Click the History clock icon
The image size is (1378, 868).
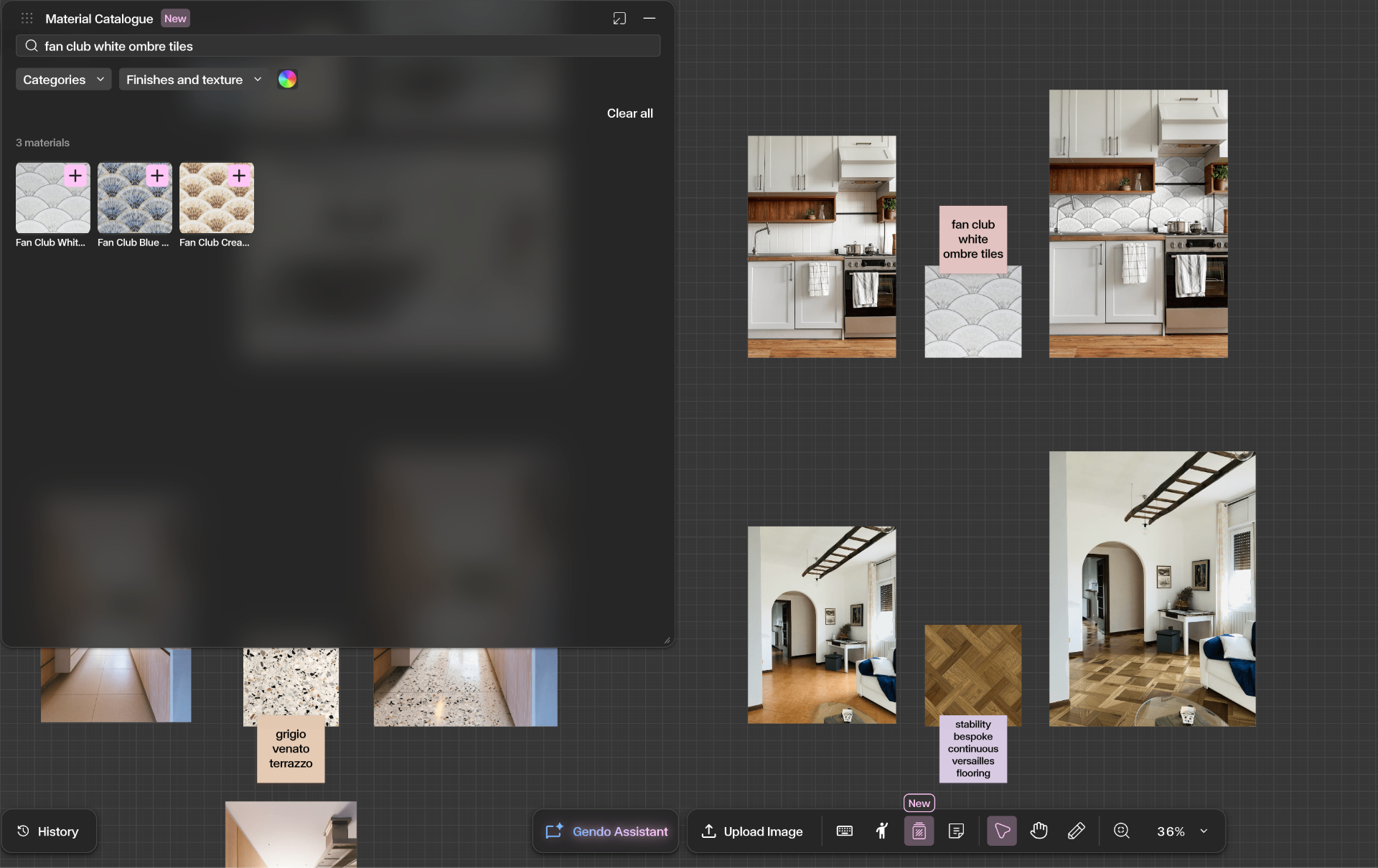tap(24, 831)
